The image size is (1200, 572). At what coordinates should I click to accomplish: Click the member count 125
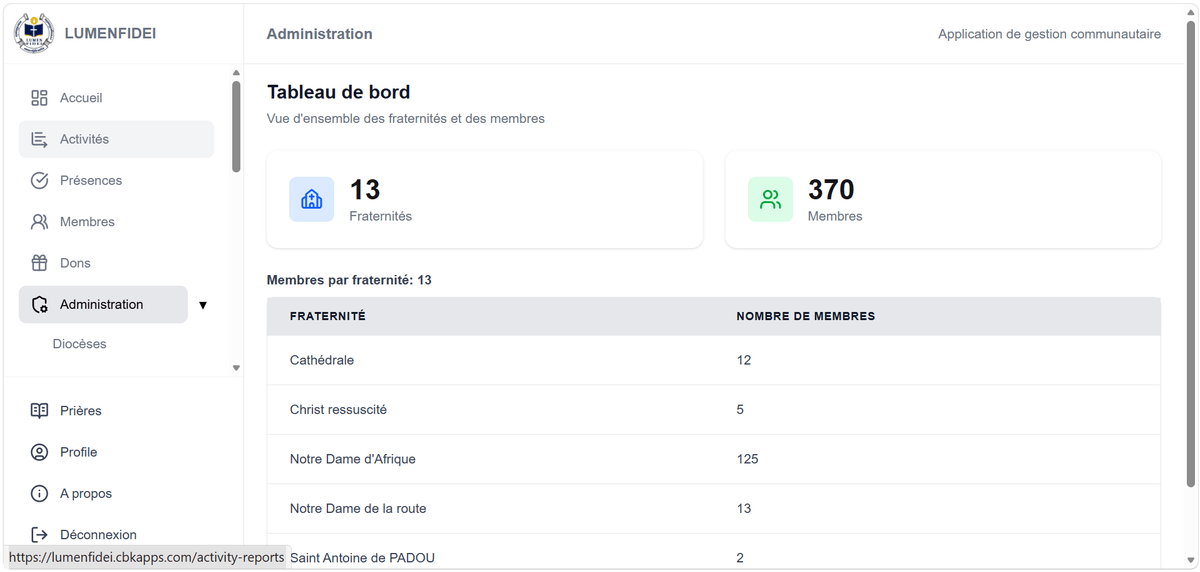(x=747, y=459)
